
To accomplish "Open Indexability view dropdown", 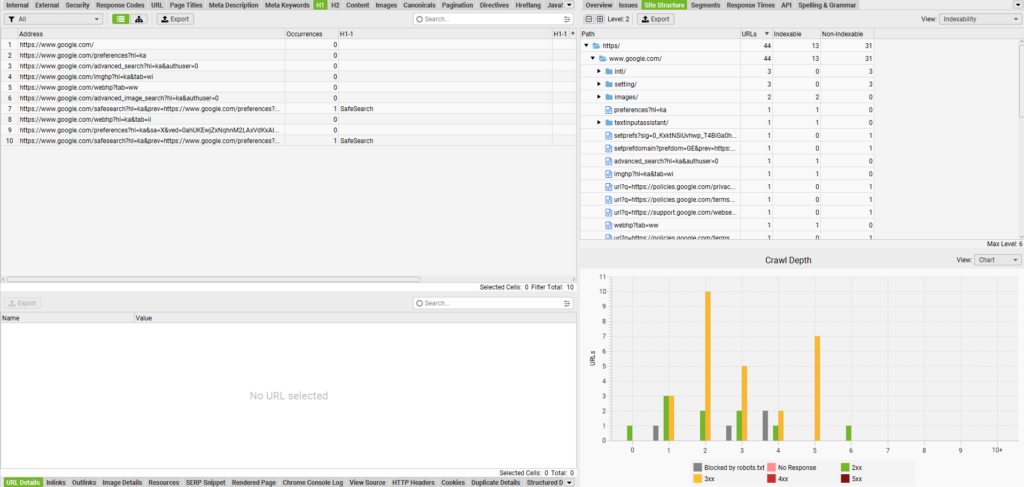I will (980, 20).
